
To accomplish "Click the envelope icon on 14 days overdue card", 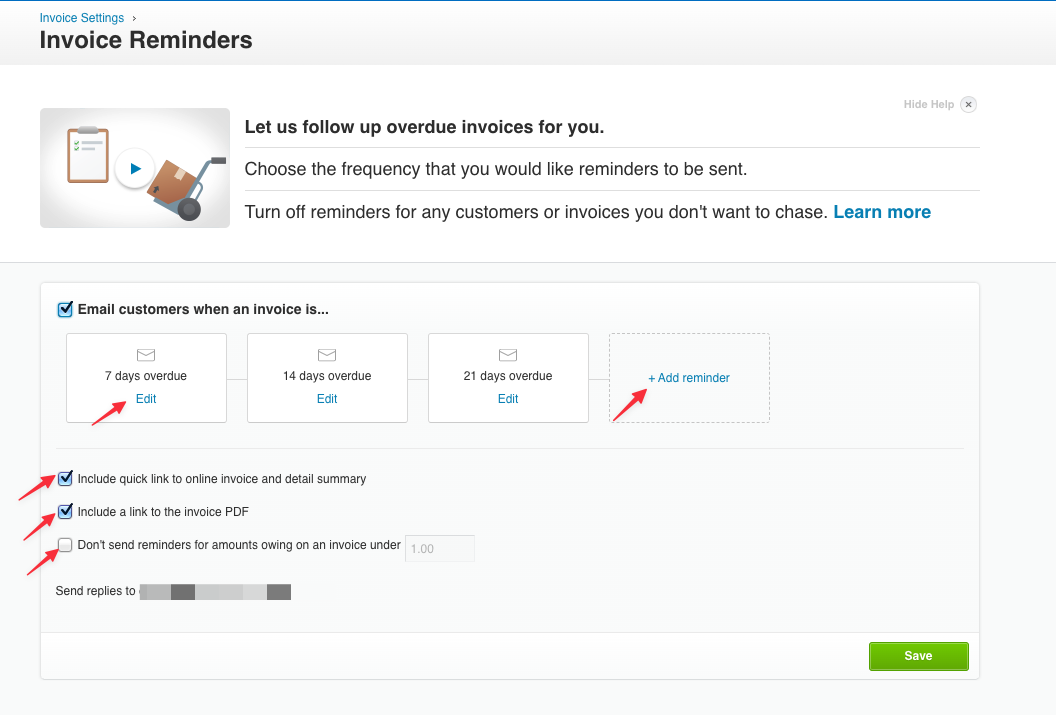I will (327, 355).
